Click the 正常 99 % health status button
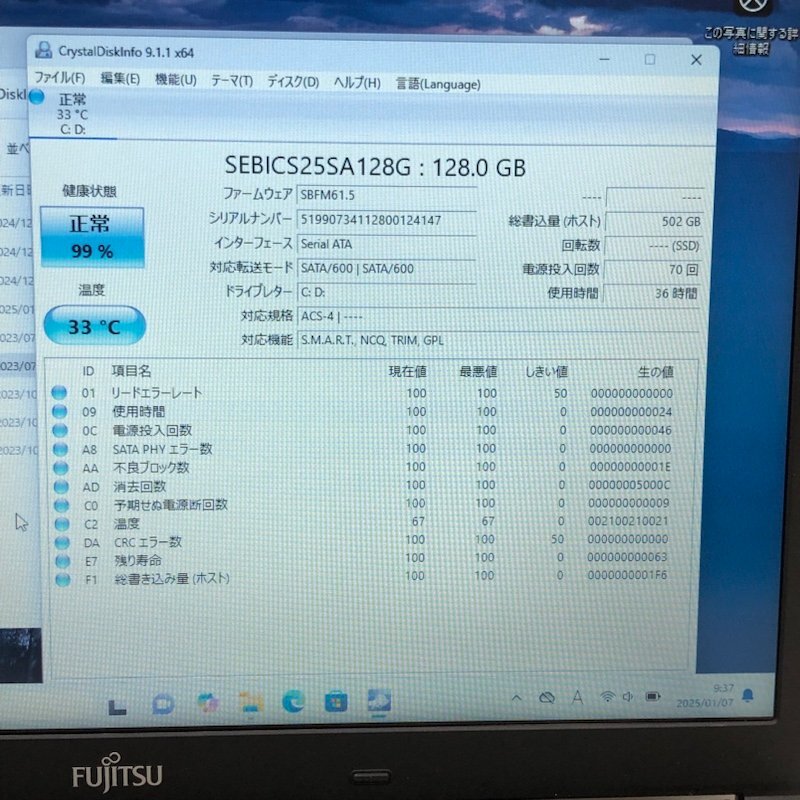The image size is (800, 800). point(92,237)
